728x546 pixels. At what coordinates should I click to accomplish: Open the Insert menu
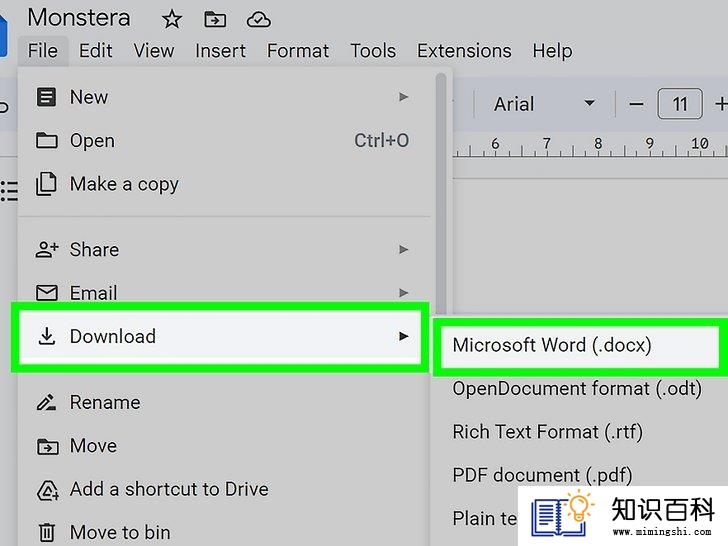(220, 51)
